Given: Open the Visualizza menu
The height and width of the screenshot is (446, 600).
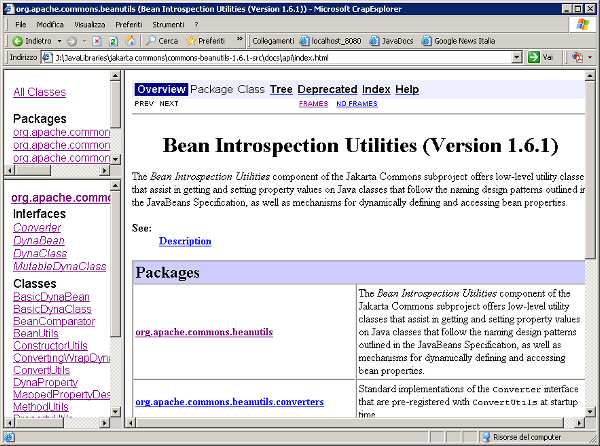Looking at the screenshot, I should pos(90,24).
